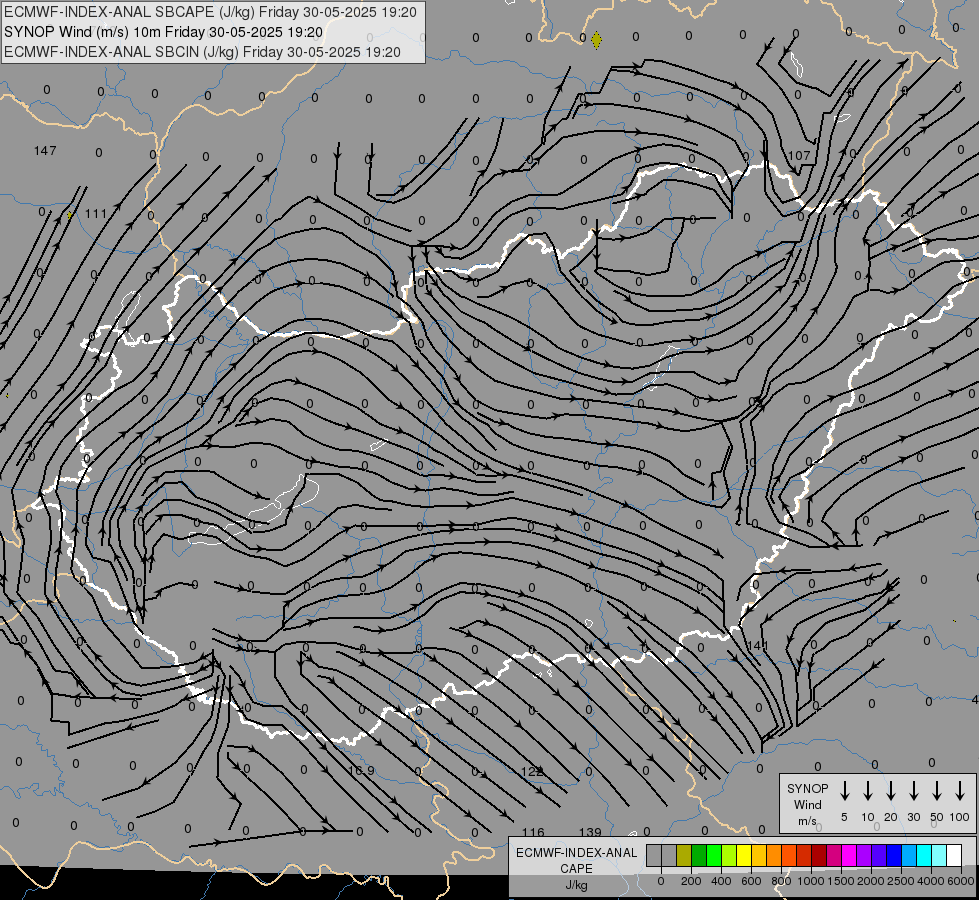
Task: Click the wind arrow above the 30 m/s label
Action: 913,791
